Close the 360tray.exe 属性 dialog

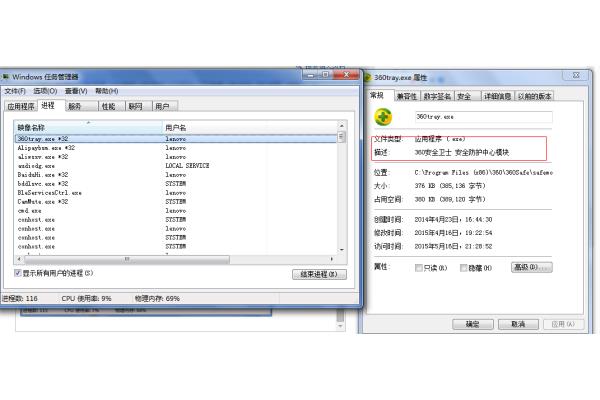click(576, 75)
